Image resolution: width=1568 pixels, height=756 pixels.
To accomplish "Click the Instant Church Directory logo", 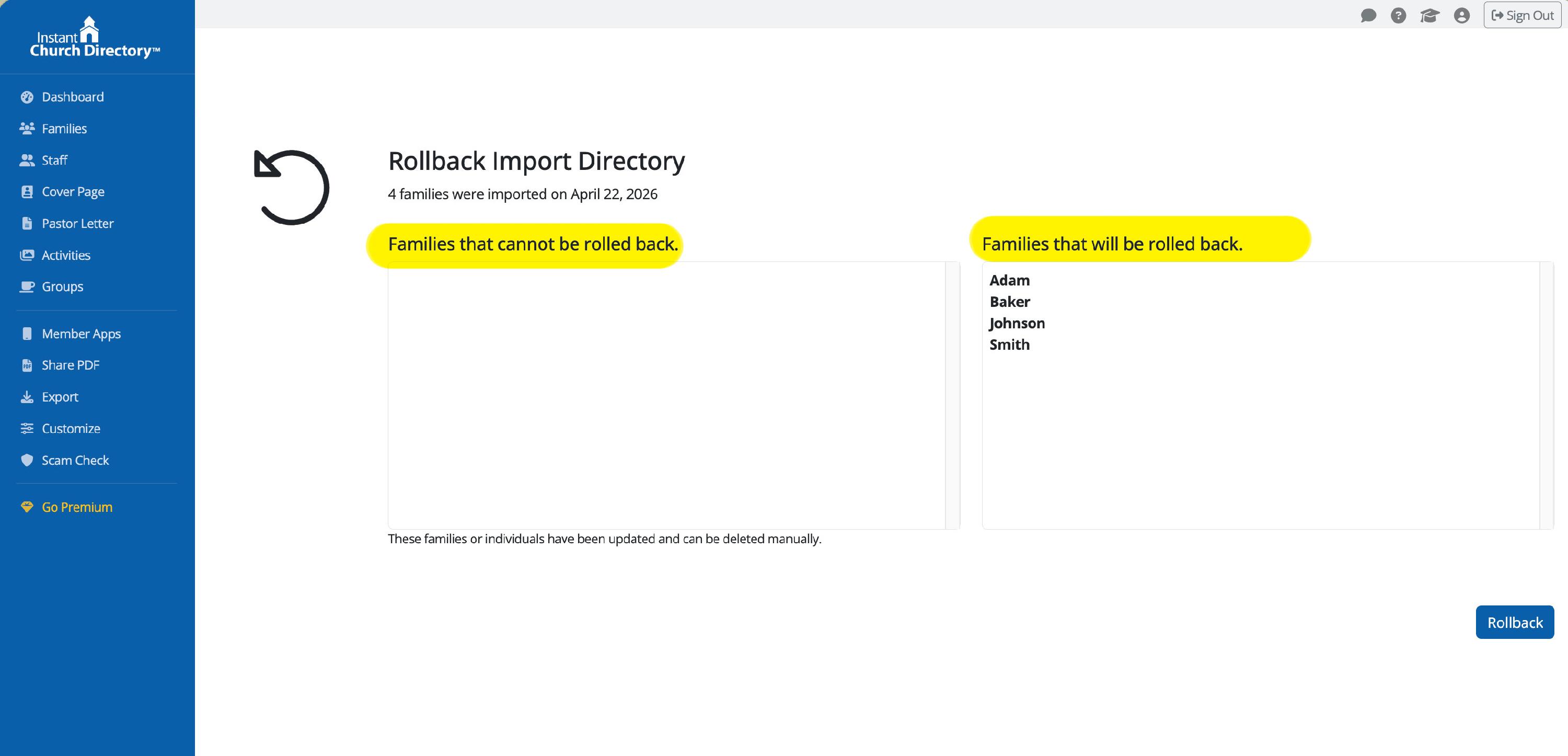I will point(95,38).
